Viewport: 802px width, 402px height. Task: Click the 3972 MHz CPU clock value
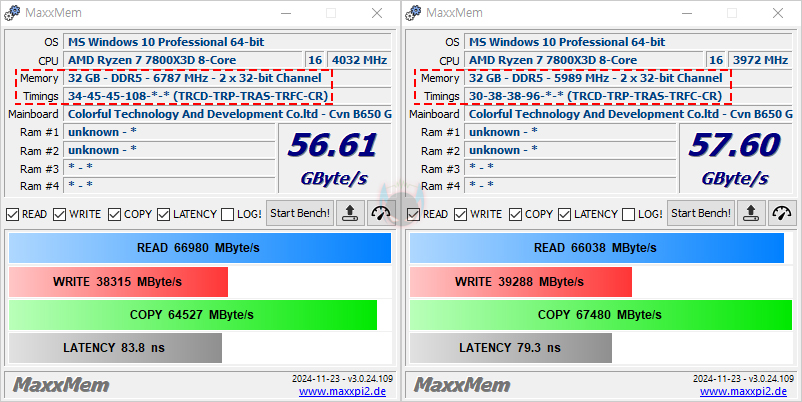(x=760, y=60)
